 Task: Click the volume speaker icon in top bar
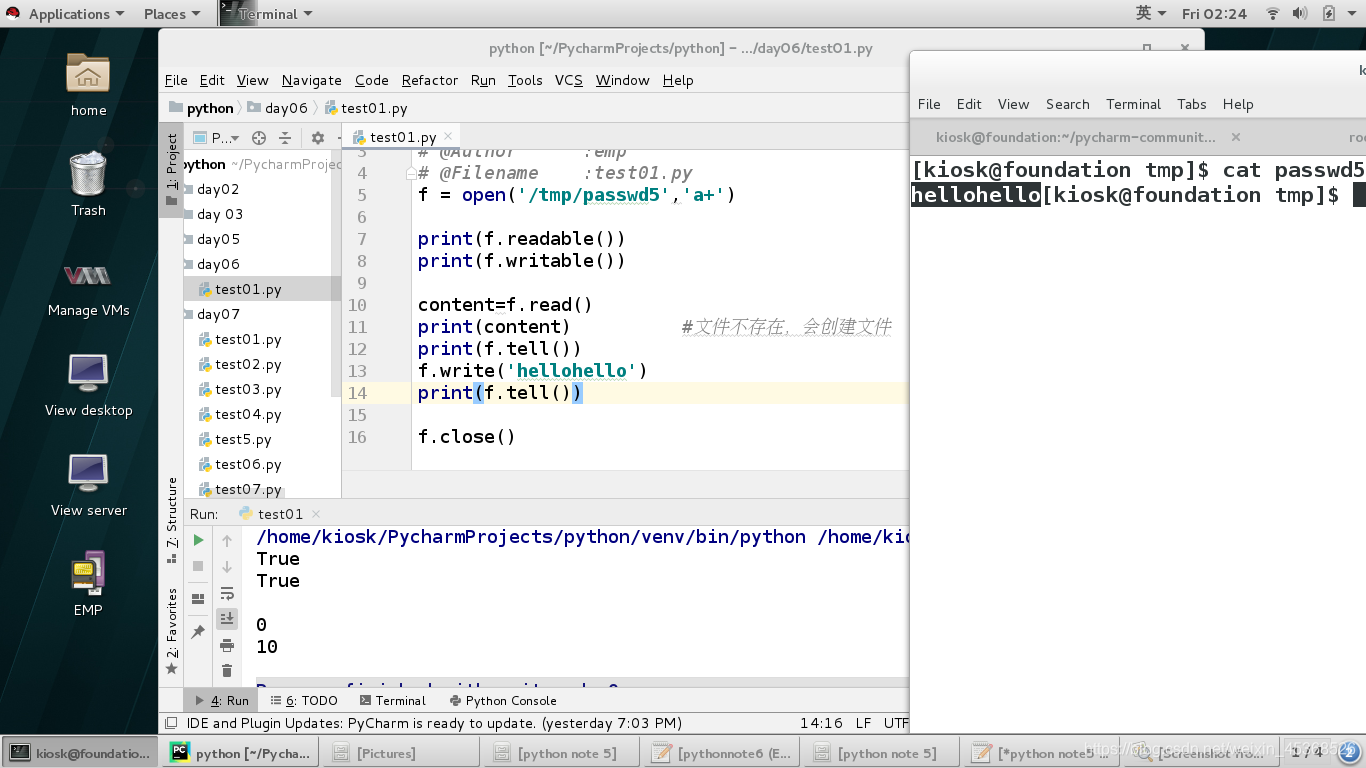pyautogui.click(x=1300, y=13)
